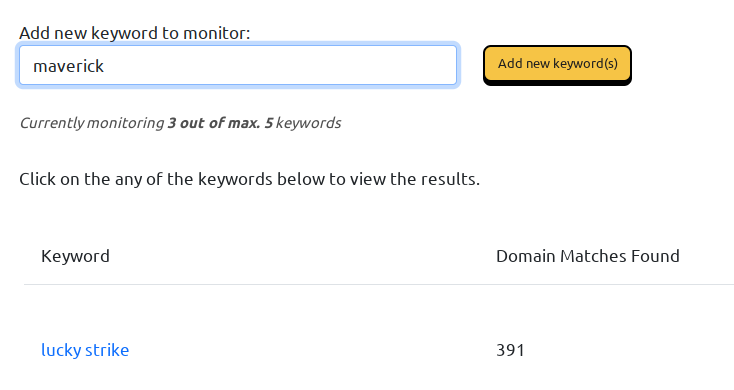Screen dimensions: 734x390
Task: Focus the new keyword input field
Action: (x=238, y=65)
